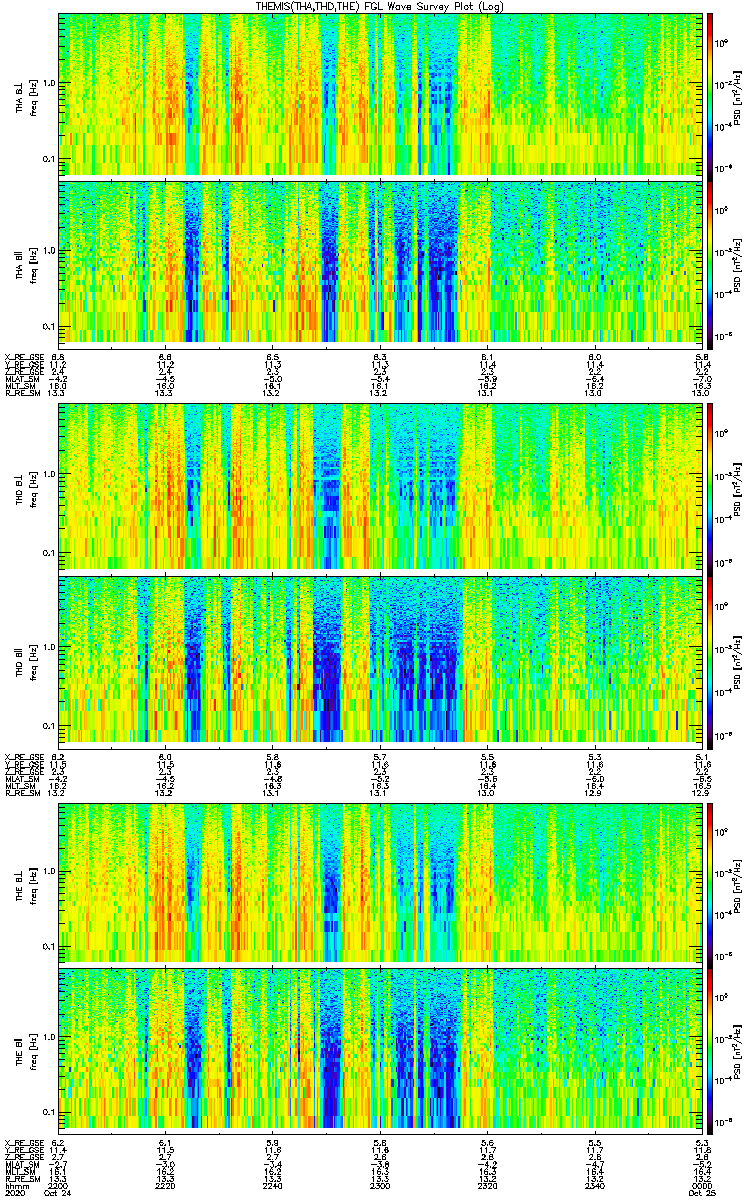Click the 0.1 frequency tick of THA B-parallel
This screenshot has width=750, height=1200.
(x=48, y=325)
